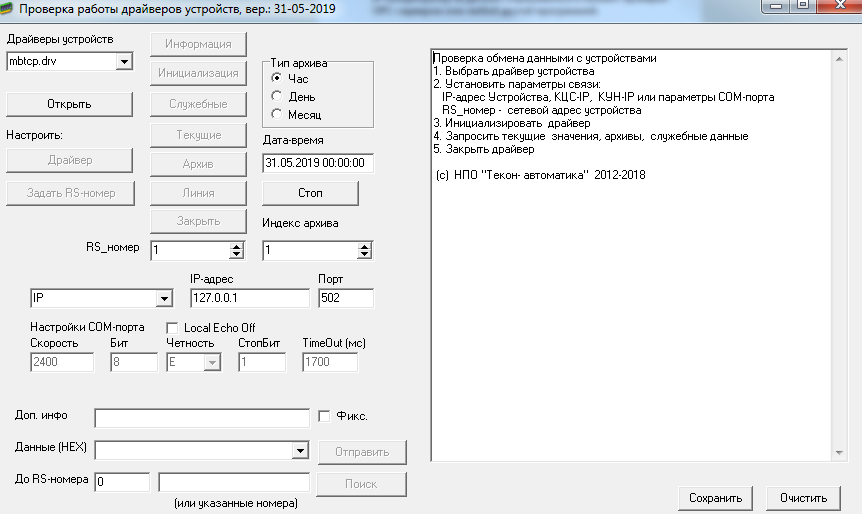The image size is (862, 514).
Task: Clear the log with Очистить button
Action: click(x=804, y=498)
